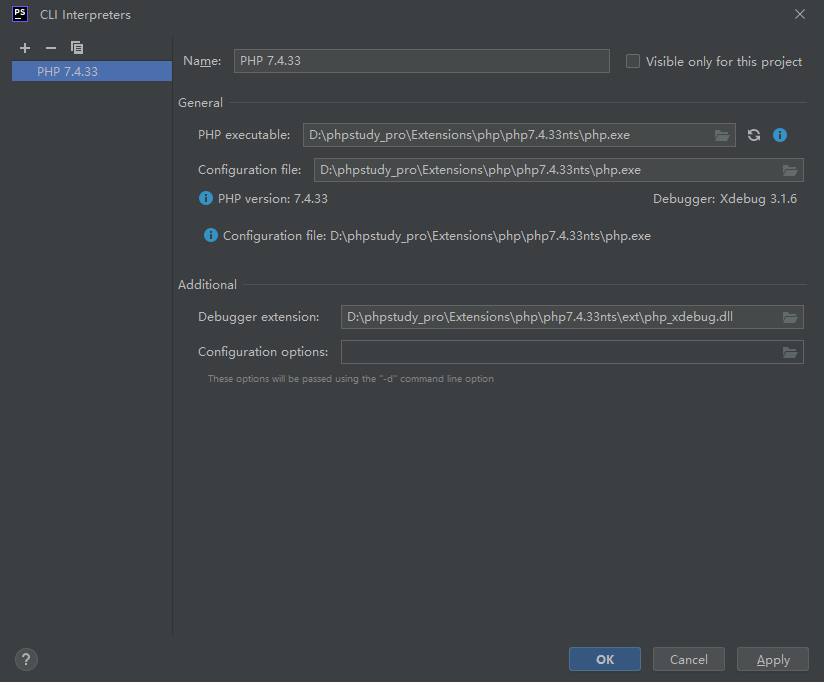Screen dimensions: 824x682
Task: Add a new CLI interpreter with plus icon
Action: (x=25, y=48)
